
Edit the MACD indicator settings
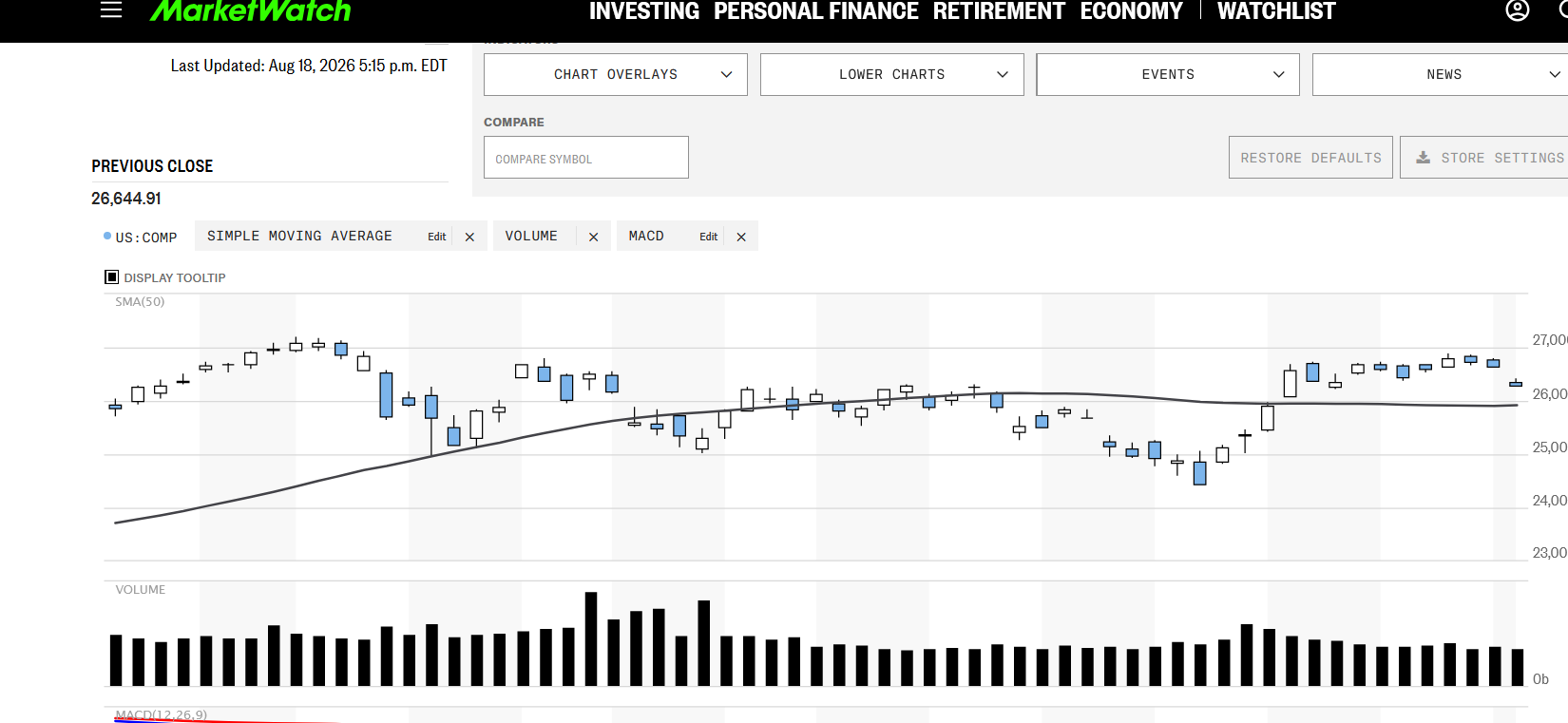(708, 237)
